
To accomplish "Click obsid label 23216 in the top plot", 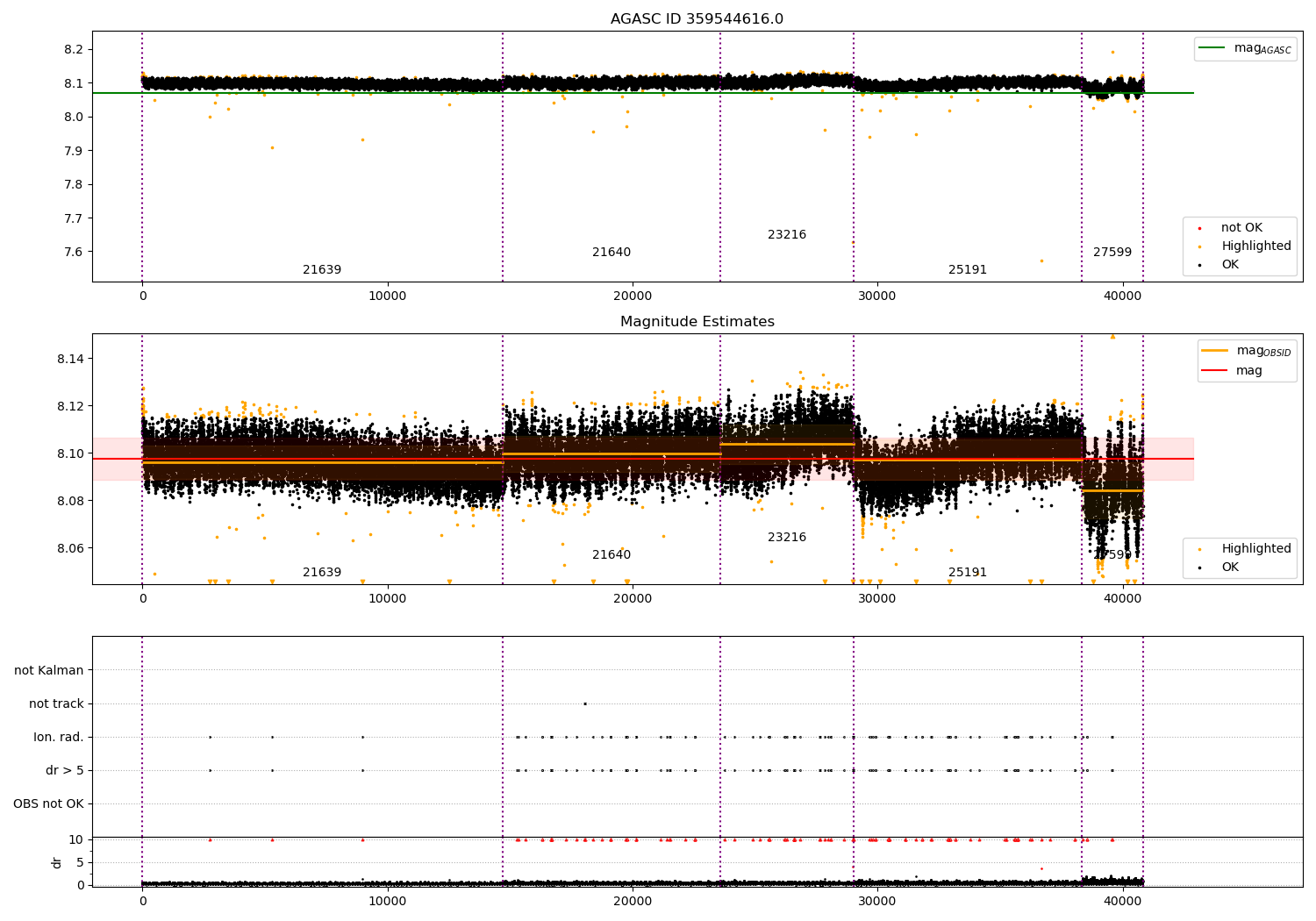I will (787, 235).
